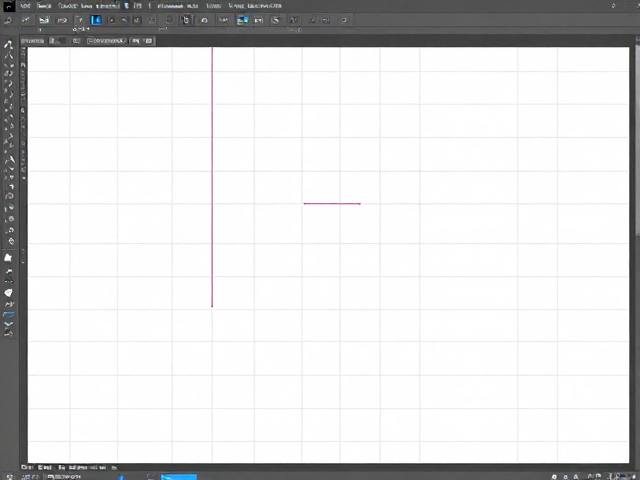The height and width of the screenshot is (480, 640).
Task: Select the short horizontal pink line on the canvas
Action: click(332, 203)
